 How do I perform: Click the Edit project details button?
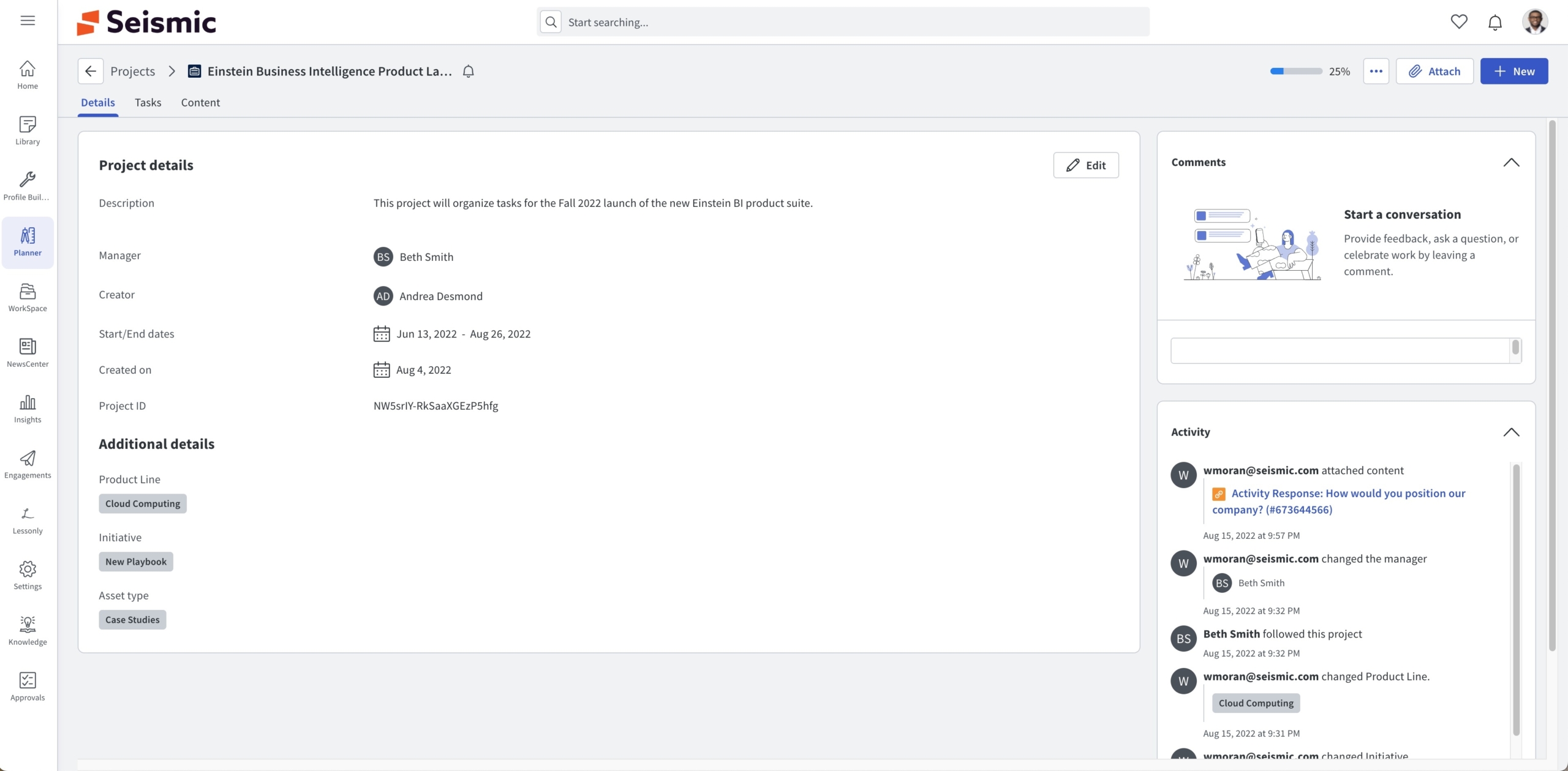click(x=1085, y=165)
